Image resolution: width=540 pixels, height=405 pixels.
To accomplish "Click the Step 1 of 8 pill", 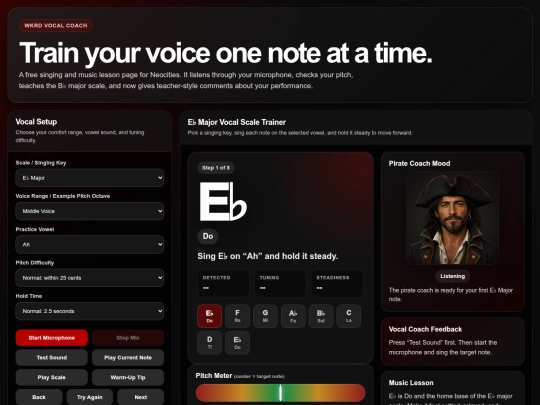I will pyautogui.click(x=216, y=168).
